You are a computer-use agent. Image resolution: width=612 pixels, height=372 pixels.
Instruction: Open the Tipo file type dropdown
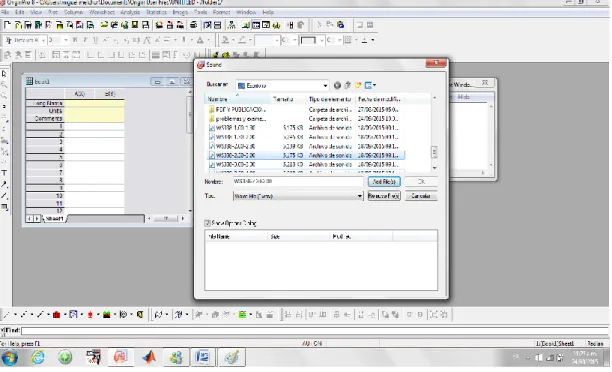(359, 196)
